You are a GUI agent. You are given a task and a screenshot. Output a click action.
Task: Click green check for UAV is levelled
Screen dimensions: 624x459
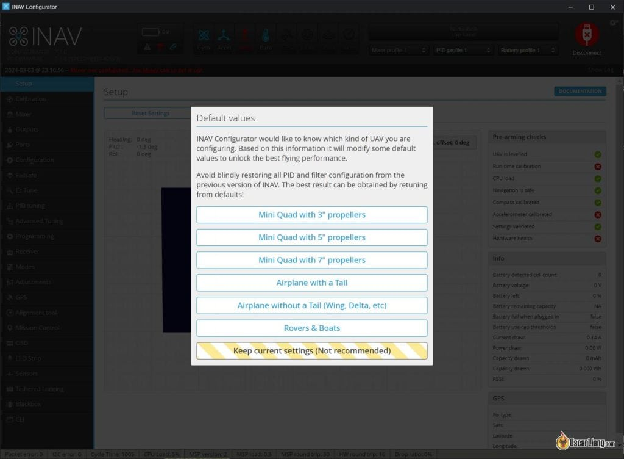point(598,154)
